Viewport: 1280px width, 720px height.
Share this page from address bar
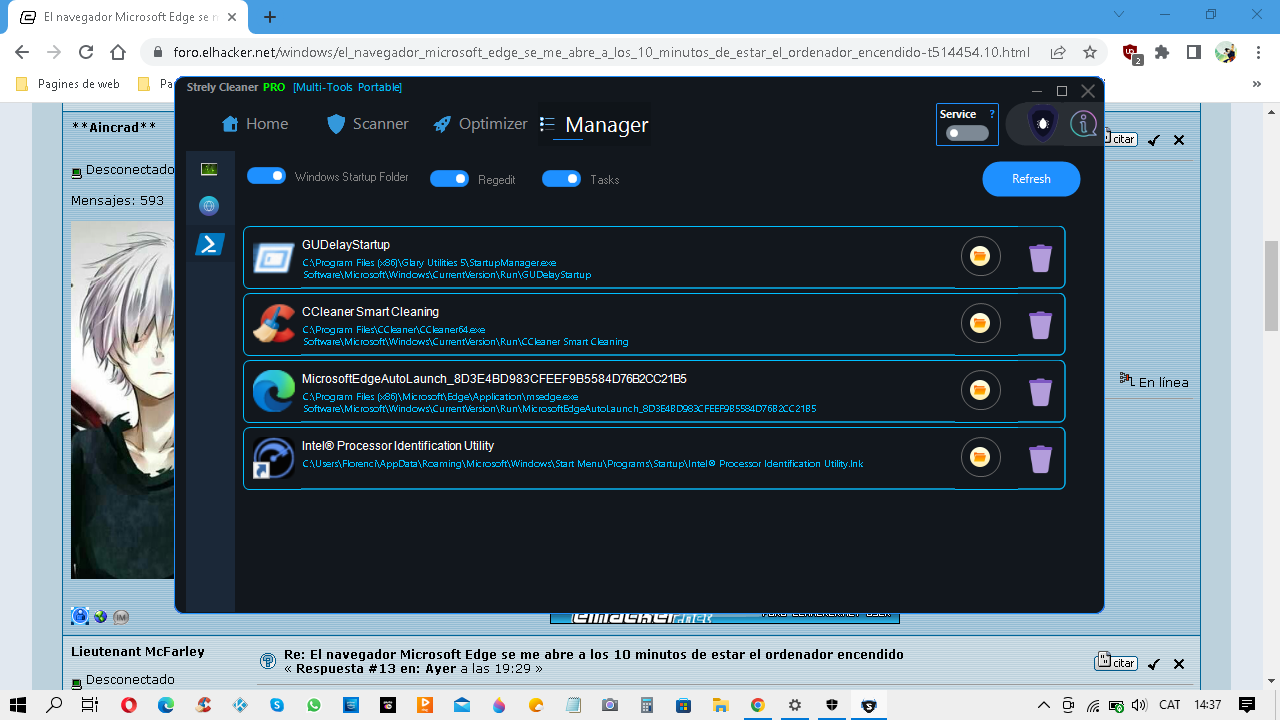(1058, 52)
